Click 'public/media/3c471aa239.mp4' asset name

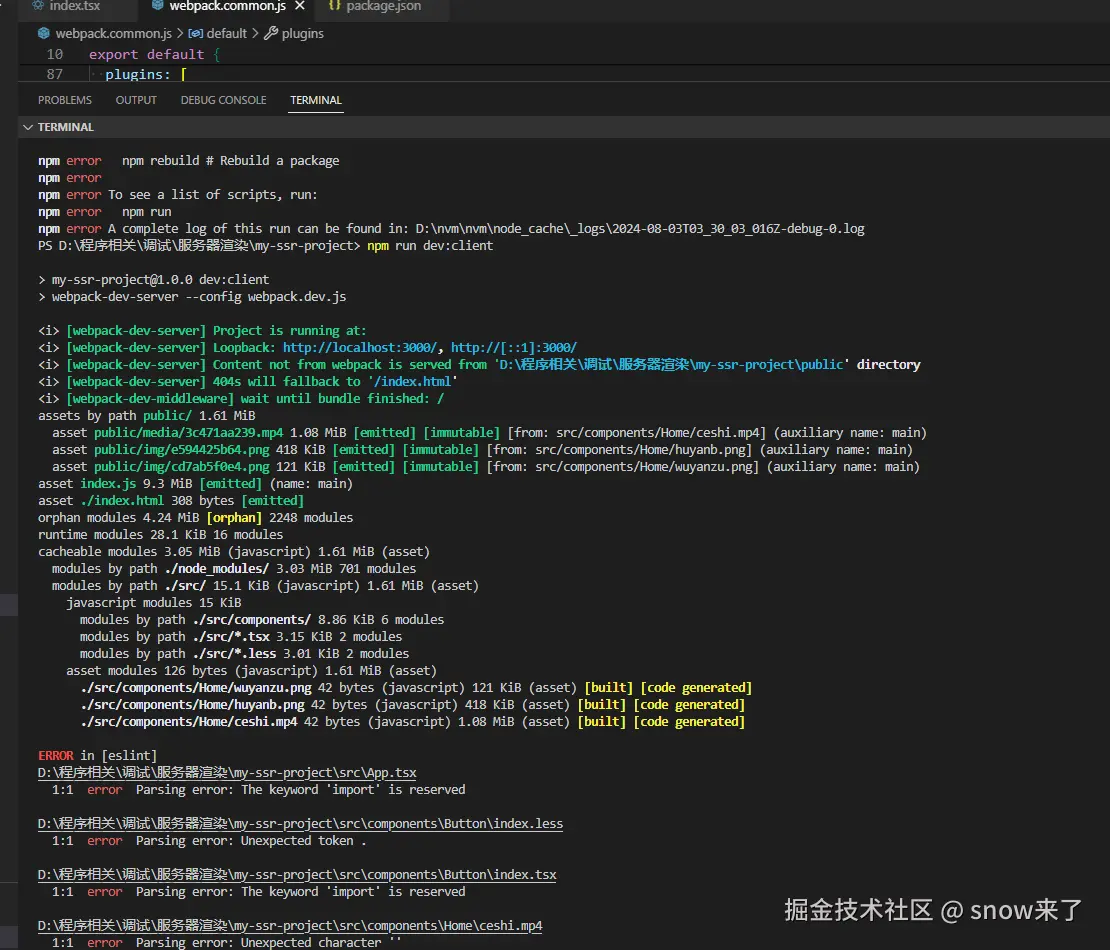click(x=188, y=433)
